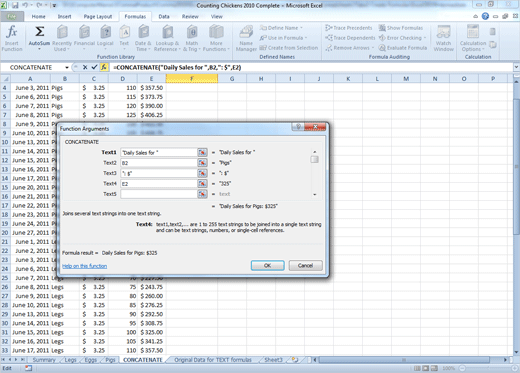
Task: Click Cancel in Function Arguments dialog
Action: (x=305, y=265)
